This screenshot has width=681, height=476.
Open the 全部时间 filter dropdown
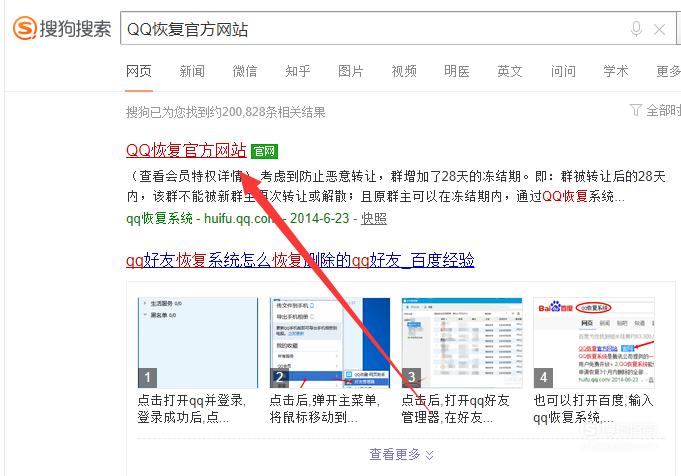pyautogui.click(x=655, y=110)
